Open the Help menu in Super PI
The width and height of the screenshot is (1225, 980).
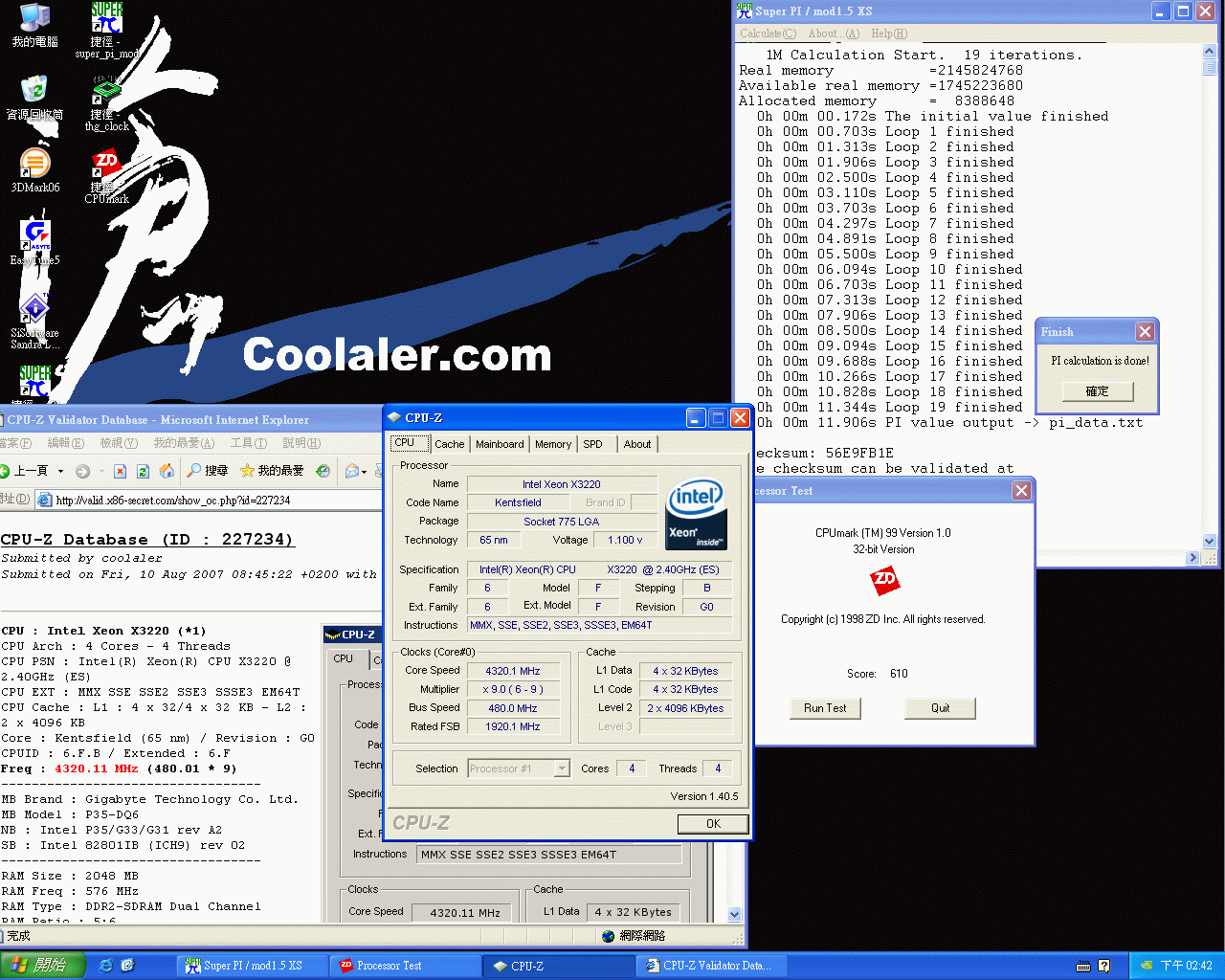(x=889, y=33)
